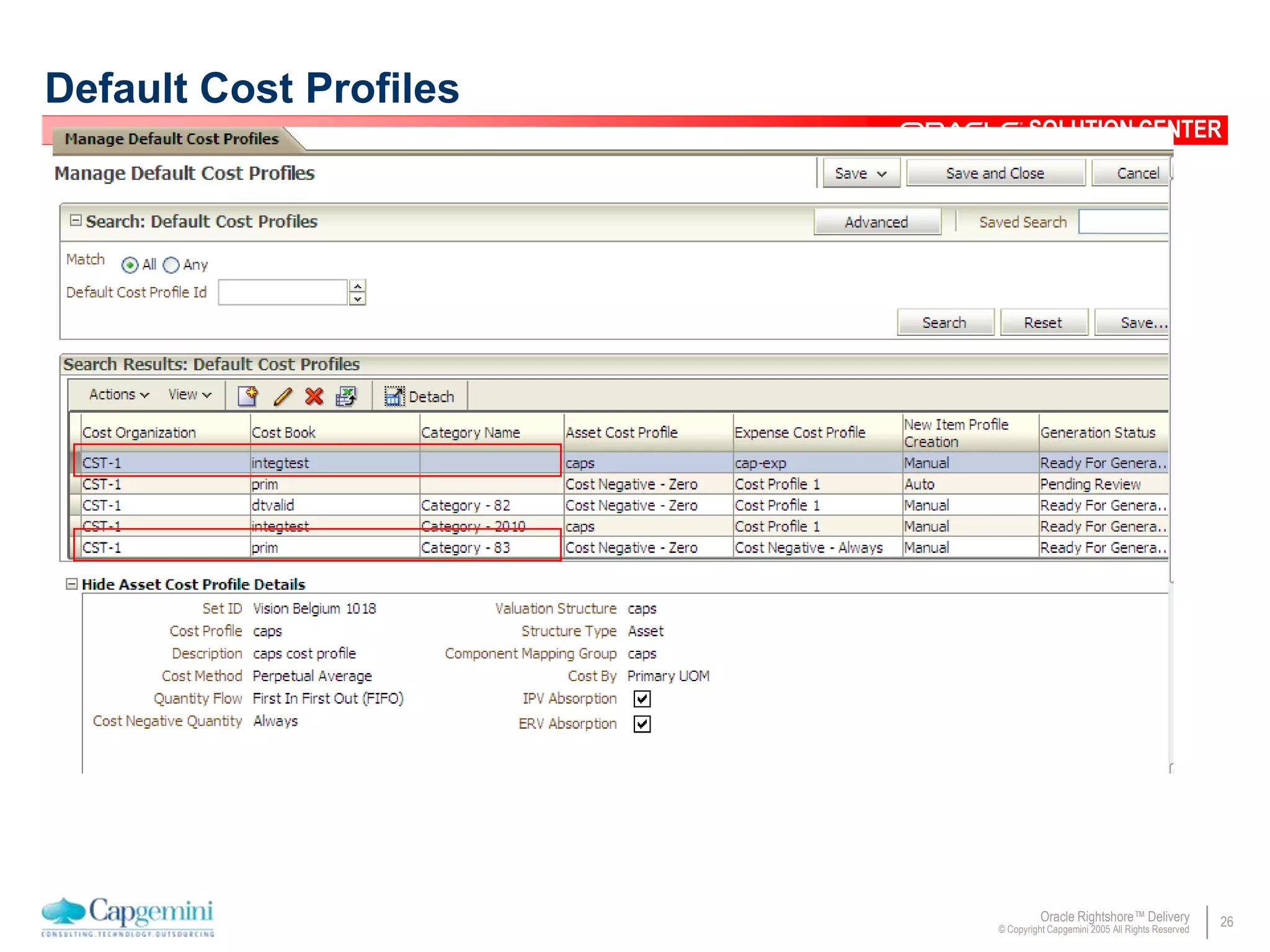Increment Default Cost Profile Id spinner up
The image size is (1270, 952).
(358, 286)
